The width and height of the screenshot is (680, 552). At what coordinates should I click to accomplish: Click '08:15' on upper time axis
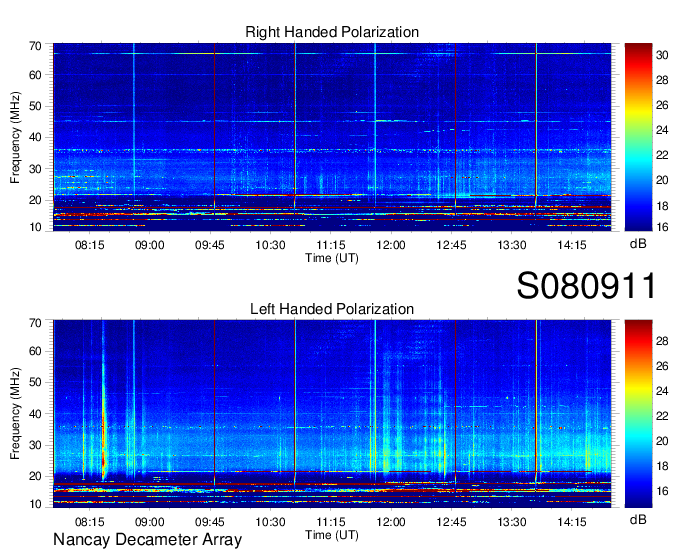[89, 245]
